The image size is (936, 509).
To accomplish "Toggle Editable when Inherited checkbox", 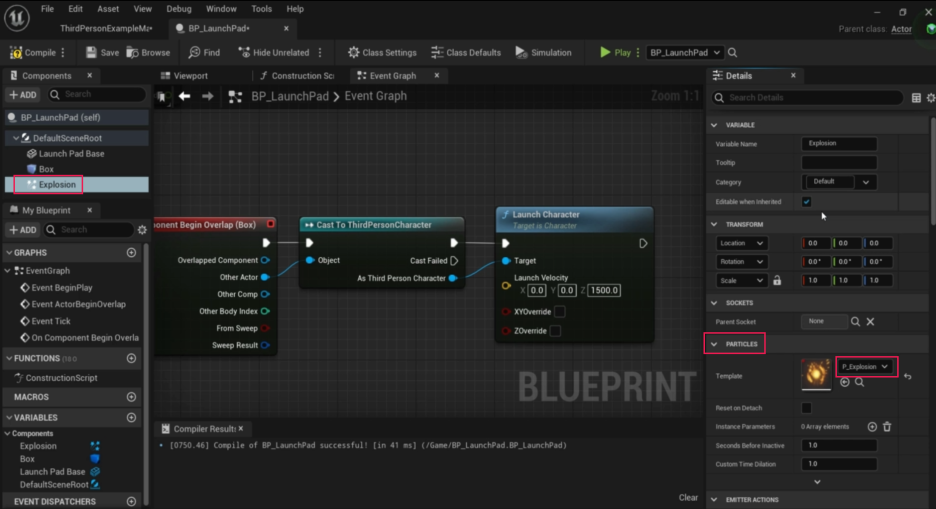I will 806,202.
